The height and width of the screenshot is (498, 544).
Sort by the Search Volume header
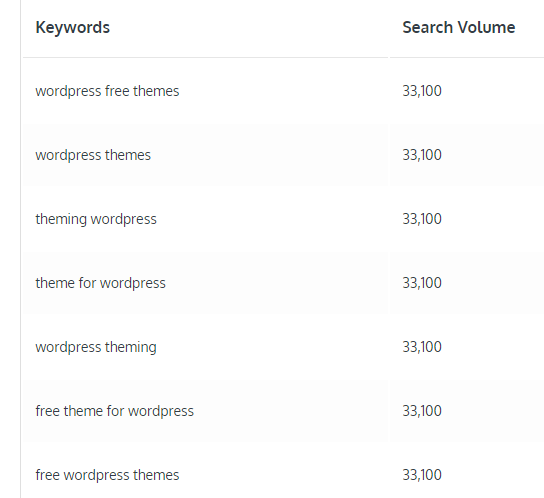459,27
